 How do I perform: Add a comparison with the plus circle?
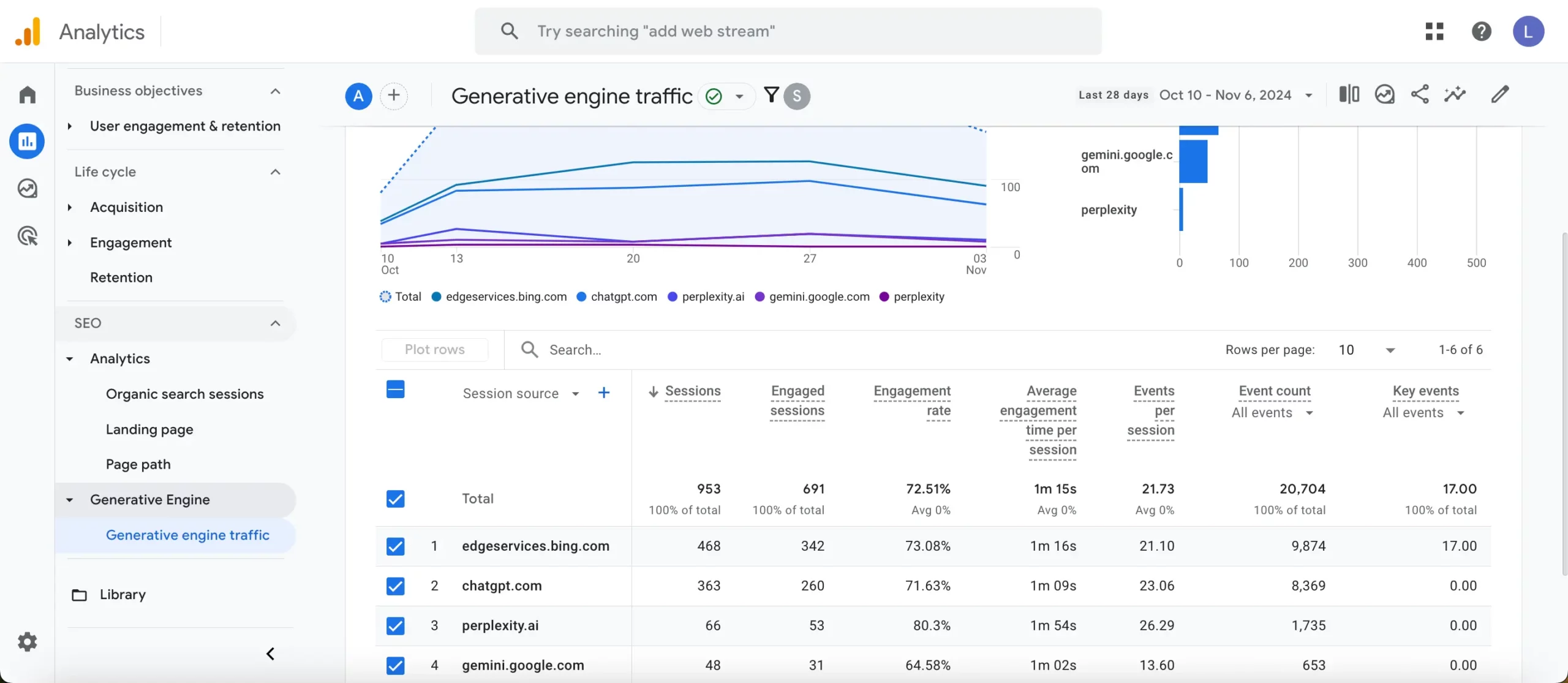pos(394,96)
